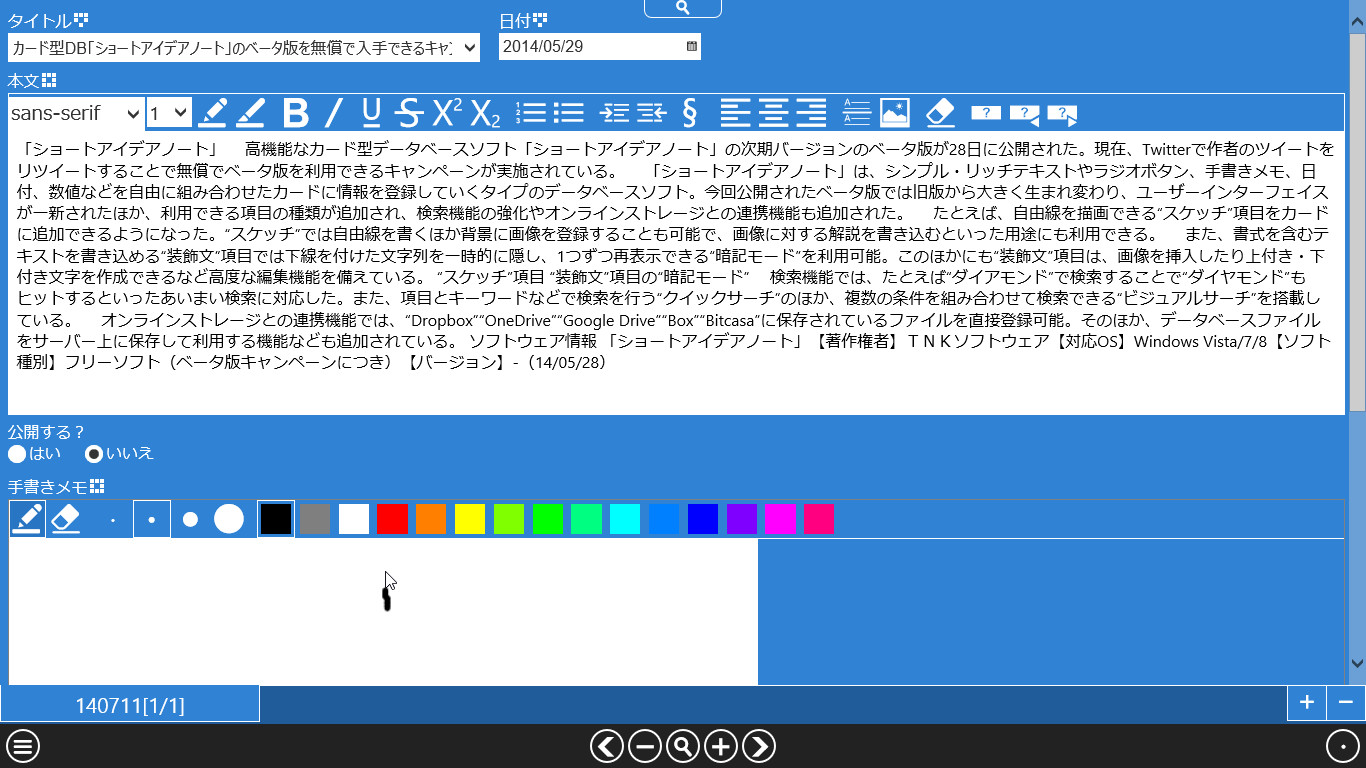This screenshot has height=768, width=1366.
Task: Pick the red color swatch for the pen
Action: [392, 518]
